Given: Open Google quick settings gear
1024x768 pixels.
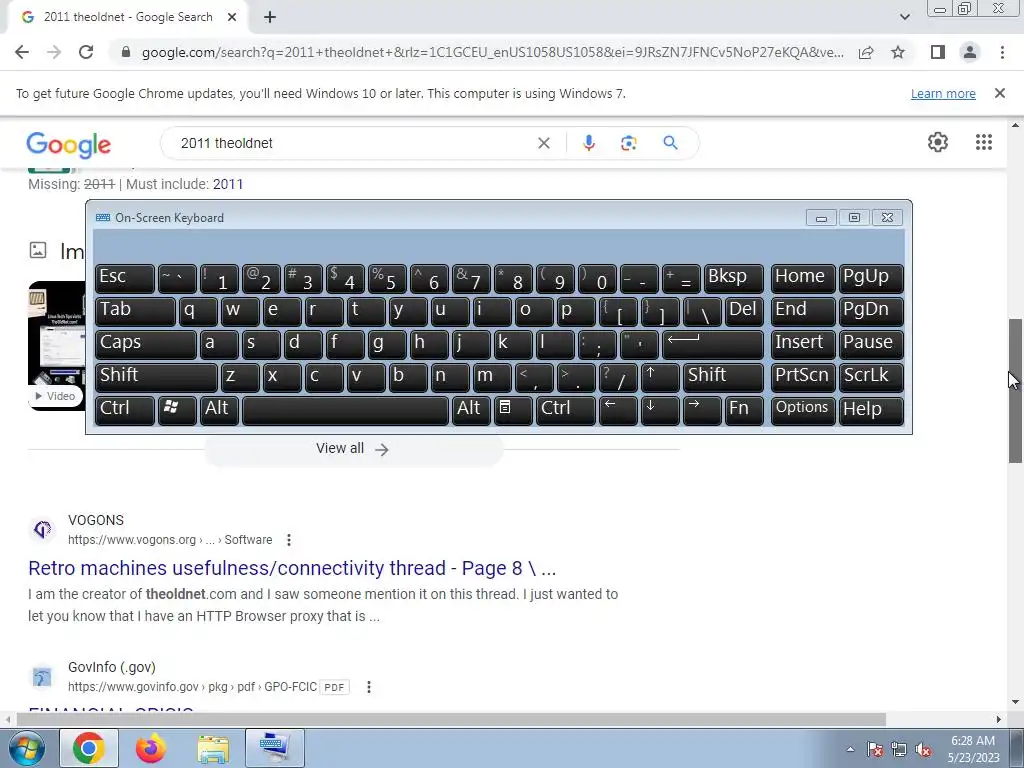Looking at the screenshot, I should coord(938,142).
